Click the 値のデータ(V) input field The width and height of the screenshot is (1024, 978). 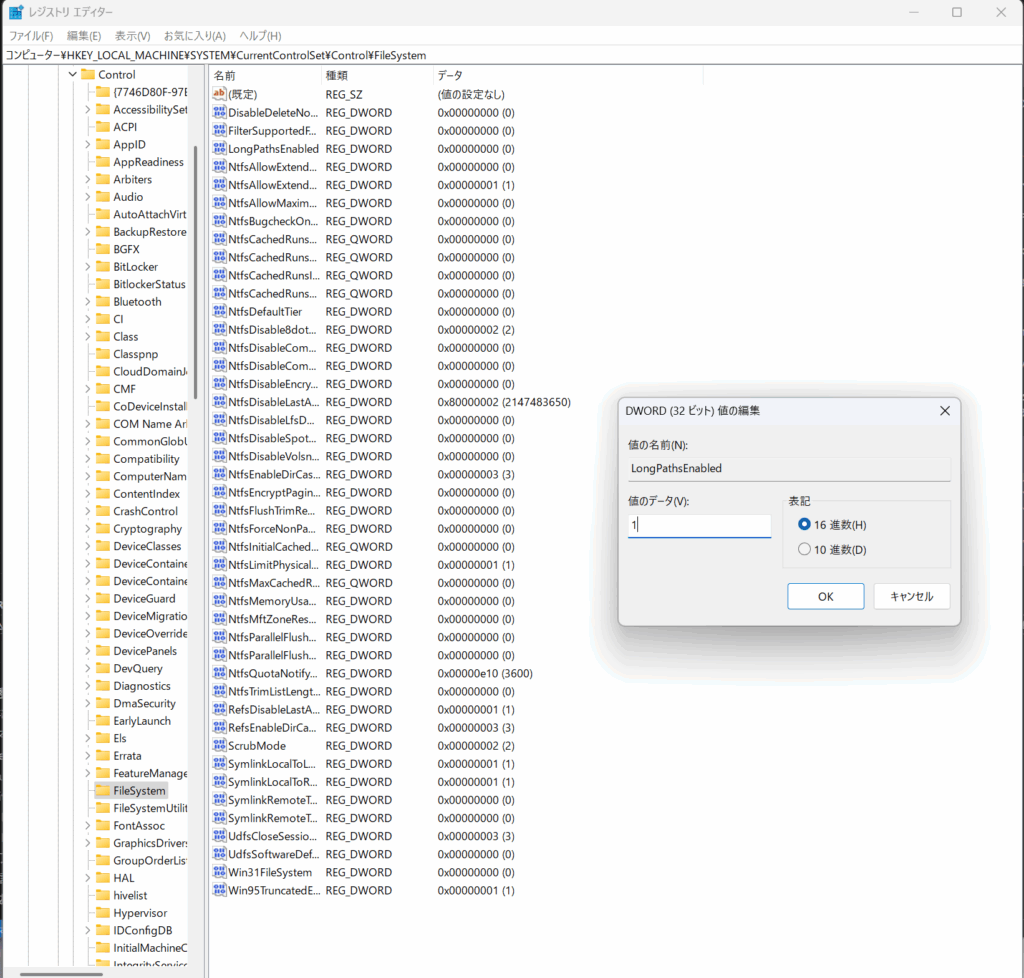point(699,525)
